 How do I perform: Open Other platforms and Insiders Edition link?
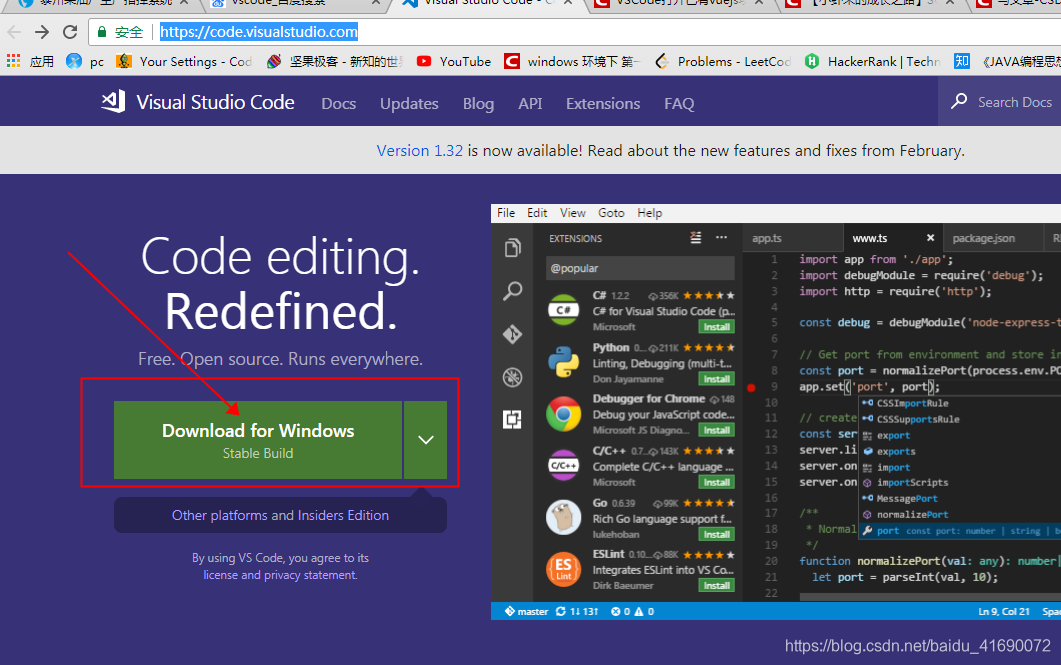click(x=280, y=515)
